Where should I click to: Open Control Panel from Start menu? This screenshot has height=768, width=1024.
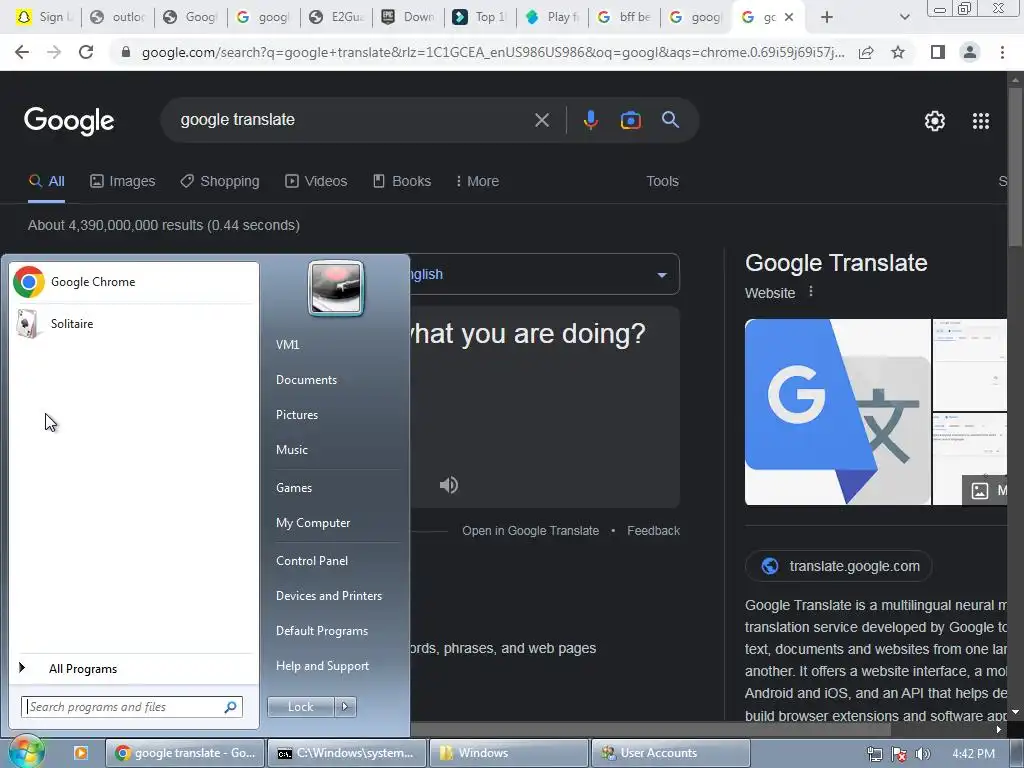click(x=312, y=561)
